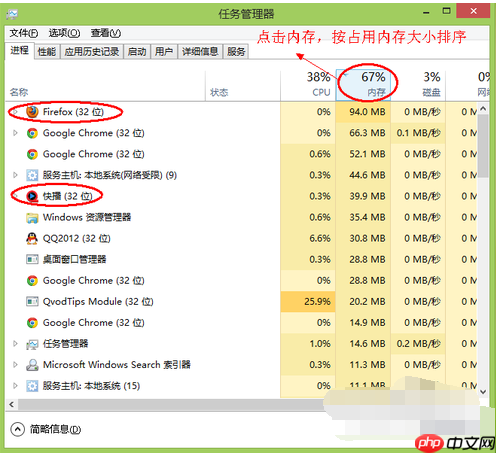Click the Google Chrome icon at 66.3 MB

(32, 133)
